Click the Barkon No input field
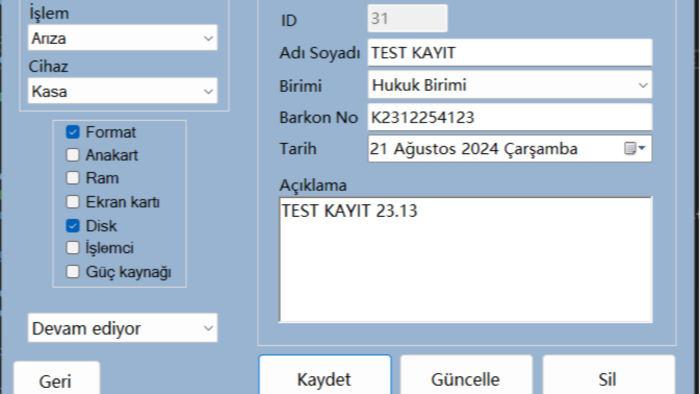Screen dimensions: 700x394 (510, 117)
